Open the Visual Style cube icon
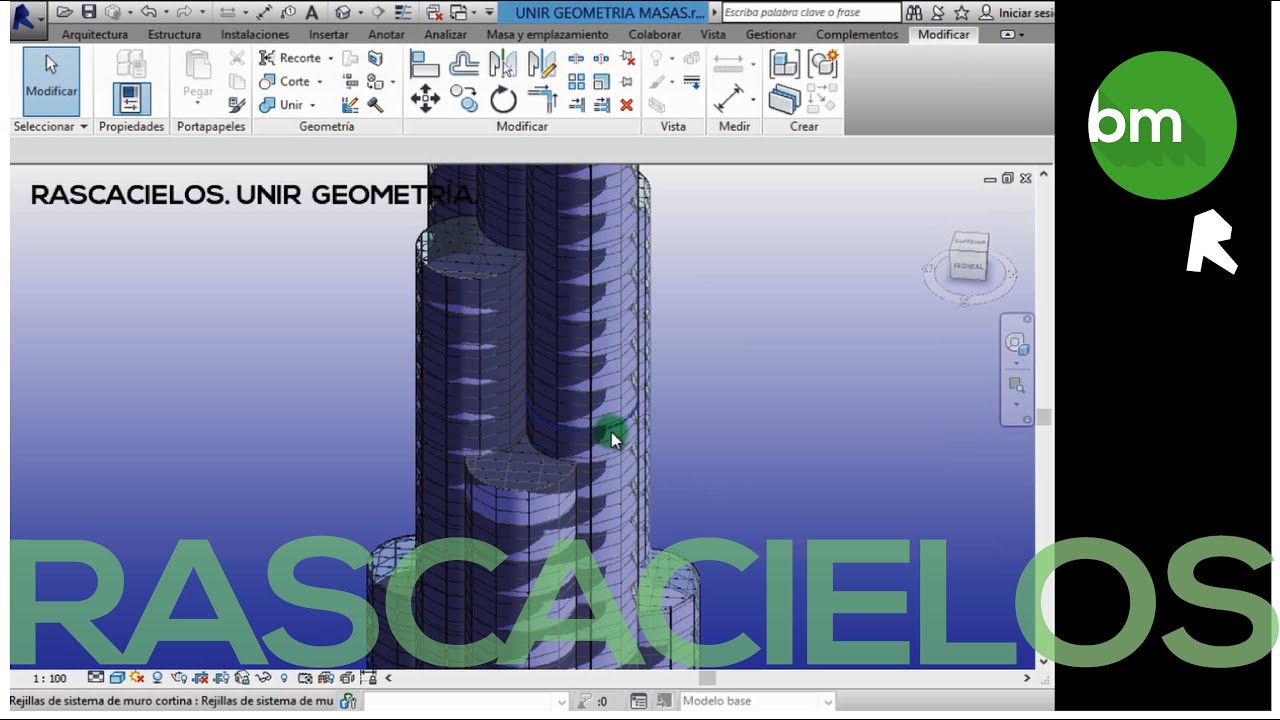1280x720 pixels. tap(117, 678)
